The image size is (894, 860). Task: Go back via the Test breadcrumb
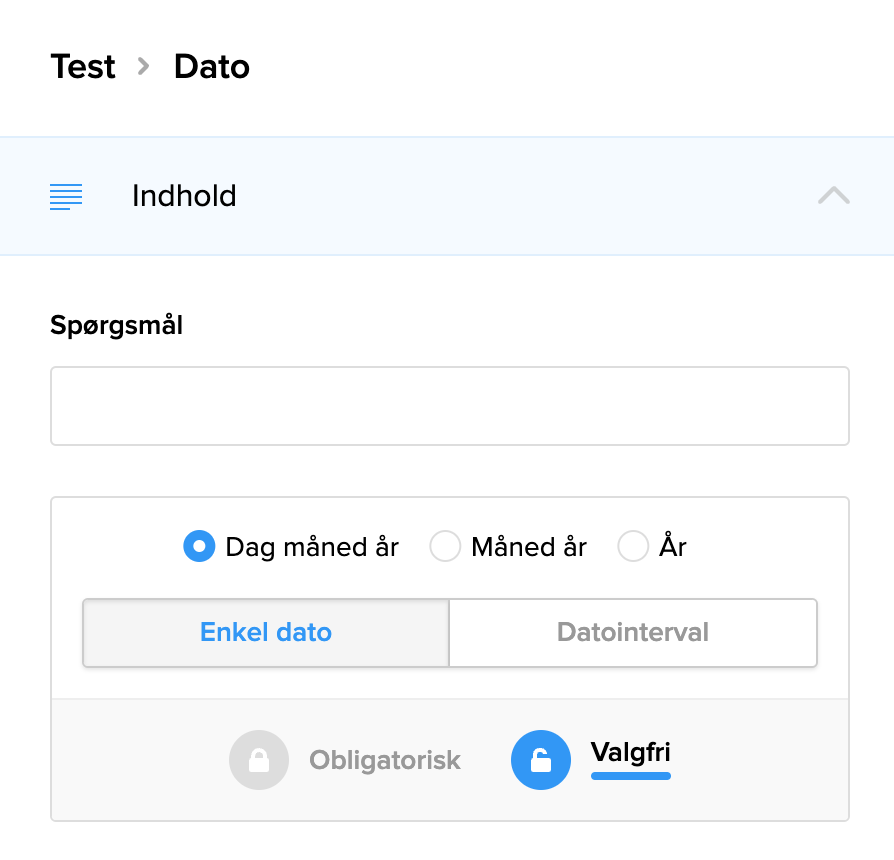click(83, 67)
